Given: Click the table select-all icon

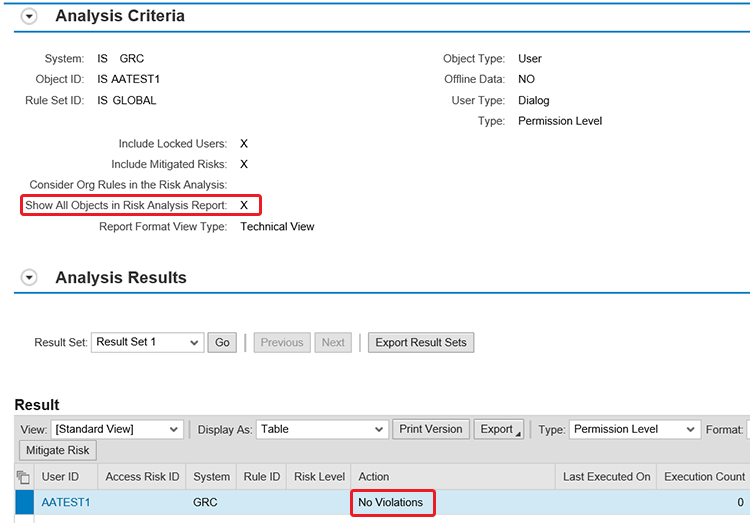Looking at the screenshot, I should tap(24, 477).
